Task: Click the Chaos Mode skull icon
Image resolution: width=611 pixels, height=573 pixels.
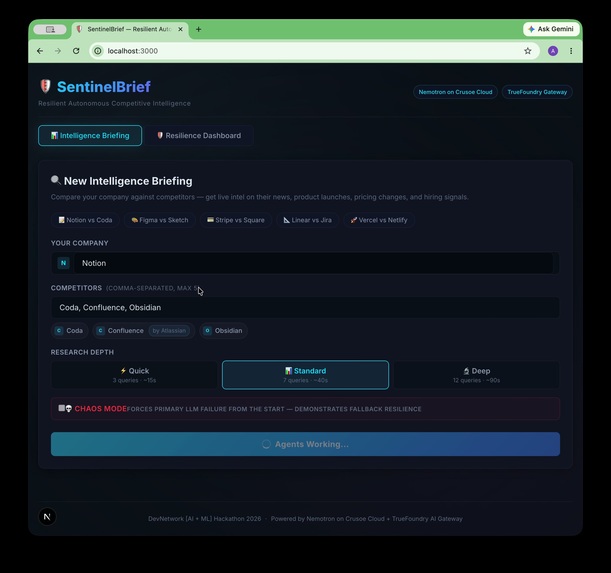Action: point(69,409)
